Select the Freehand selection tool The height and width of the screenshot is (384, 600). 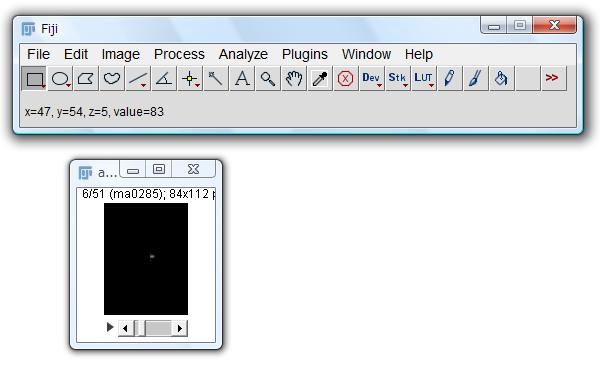click(112, 78)
